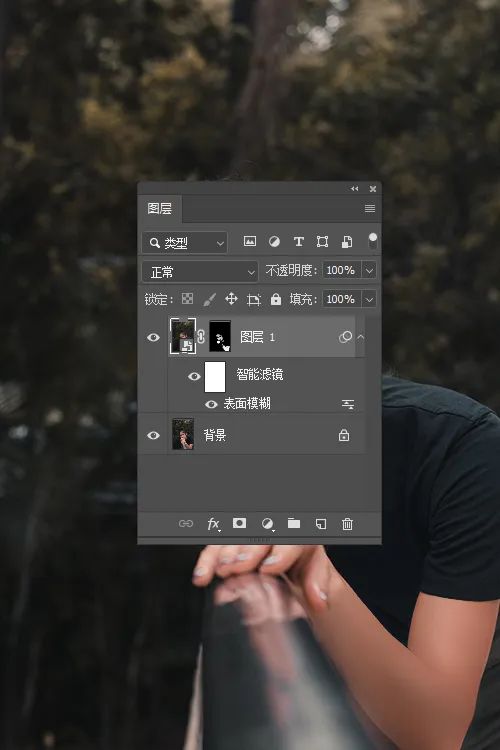Filter for adjustment layers icon
Image resolution: width=500 pixels, height=750 pixels.
coord(274,242)
